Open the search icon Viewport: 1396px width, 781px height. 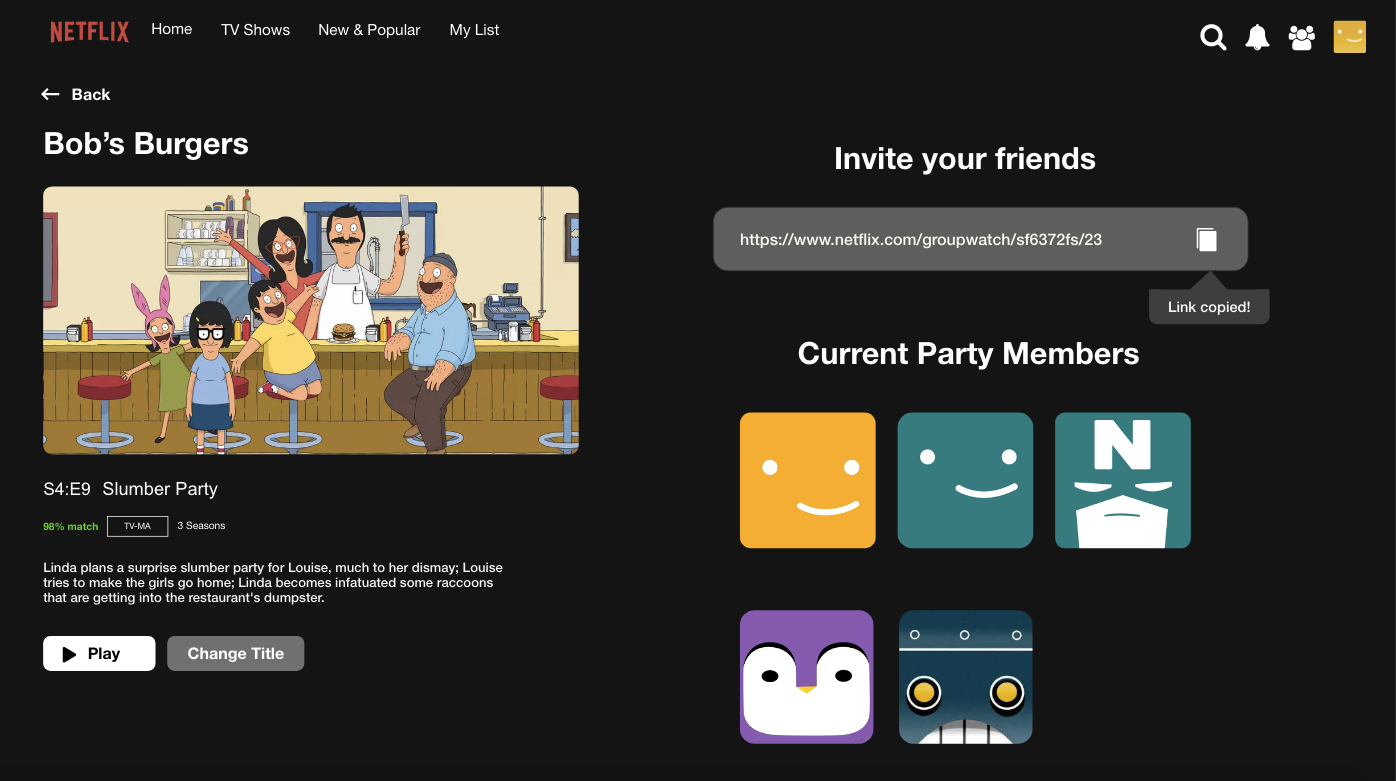(1213, 38)
